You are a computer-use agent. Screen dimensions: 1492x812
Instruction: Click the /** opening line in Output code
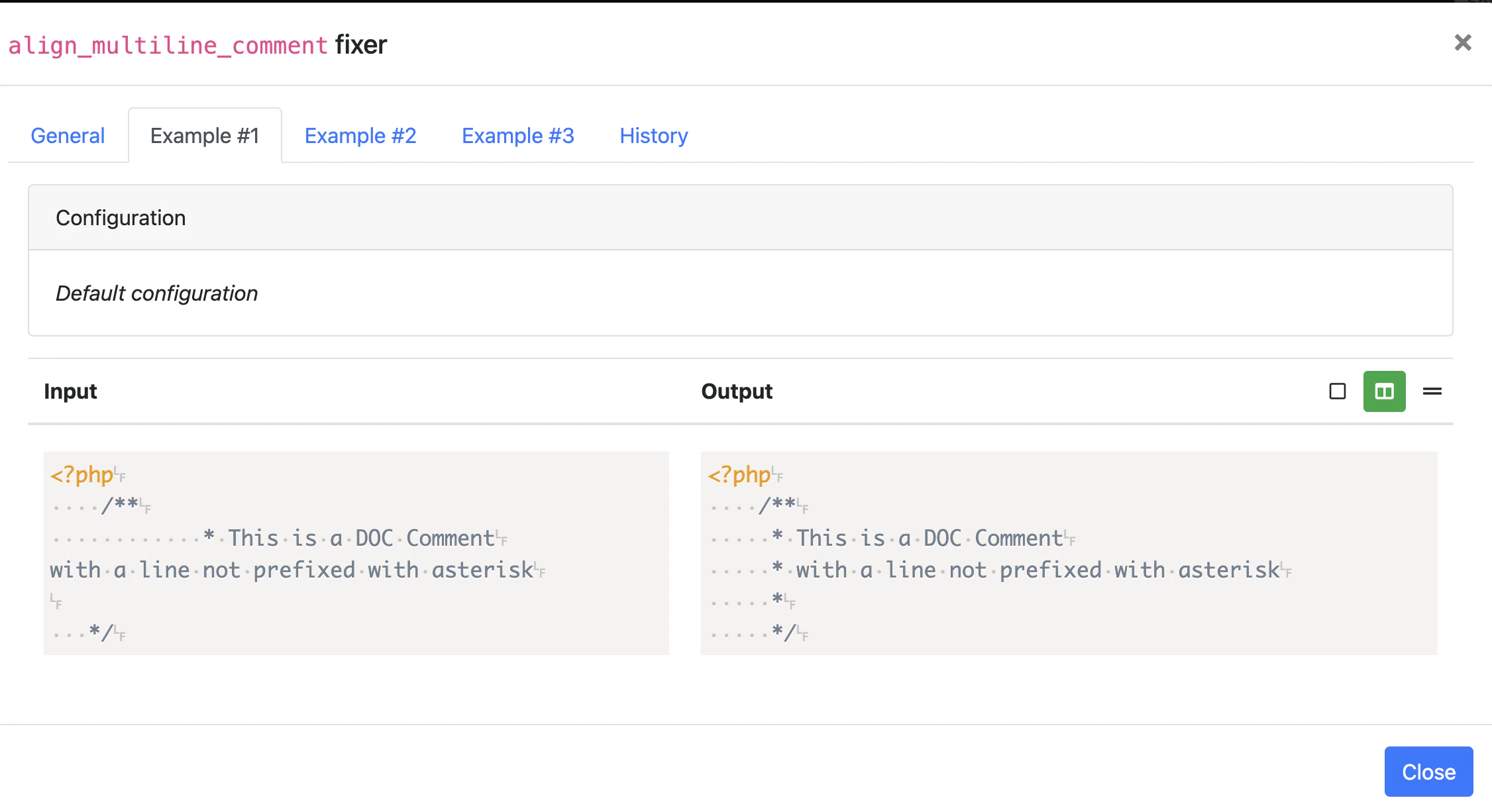(x=758, y=506)
